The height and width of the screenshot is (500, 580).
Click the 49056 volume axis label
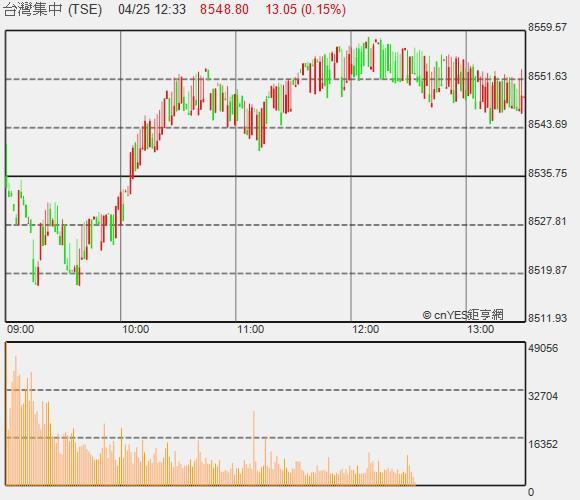click(543, 348)
